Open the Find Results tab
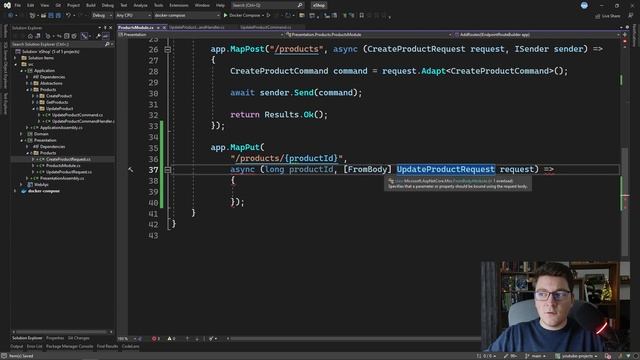This screenshot has width=640, height=360. pyautogui.click(x=107, y=347)
